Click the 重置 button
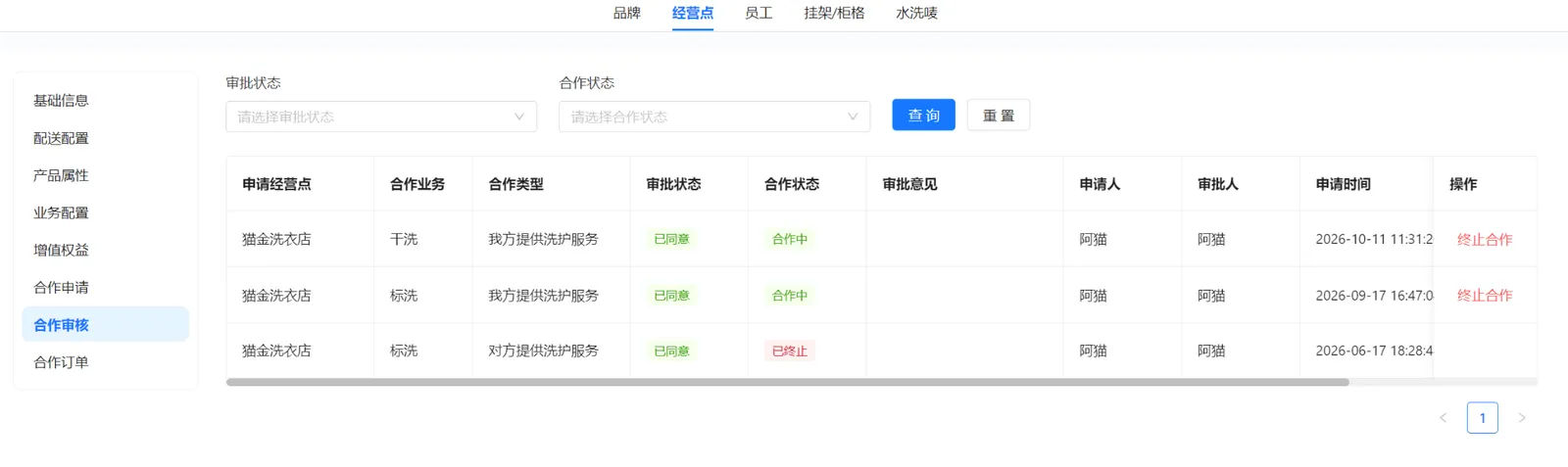The image size is (1568, 467). [x=998, y=115]
